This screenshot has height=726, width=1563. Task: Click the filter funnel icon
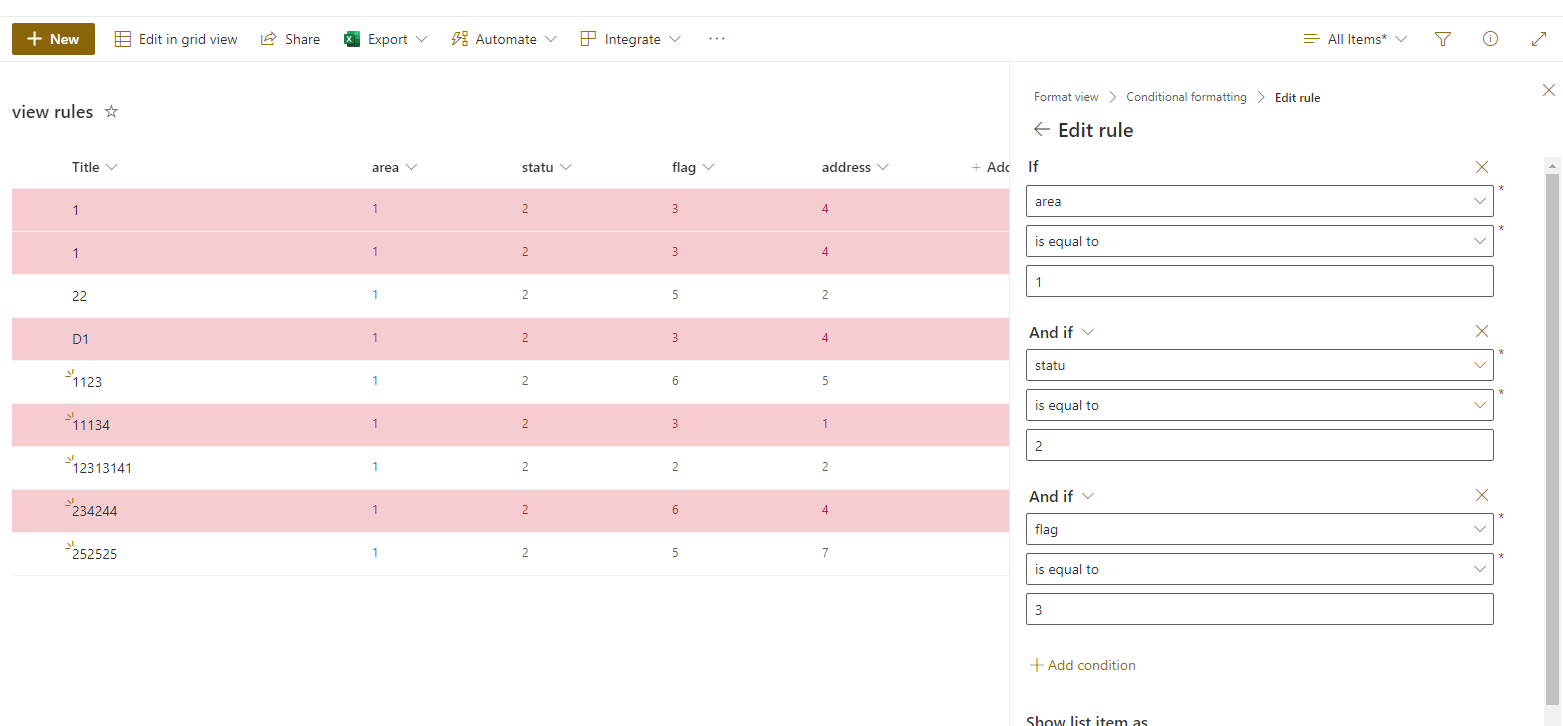(x=1442, y=39)
